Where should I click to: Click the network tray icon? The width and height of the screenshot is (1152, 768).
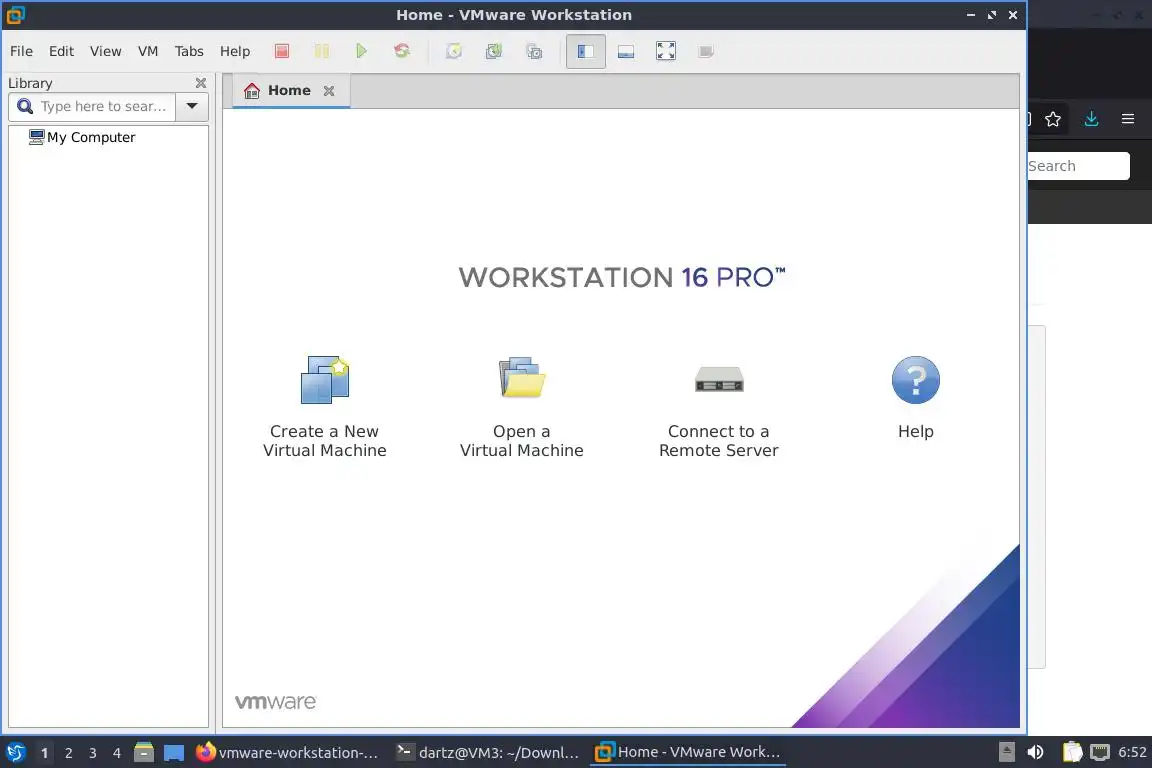[x=1100, y=752]
